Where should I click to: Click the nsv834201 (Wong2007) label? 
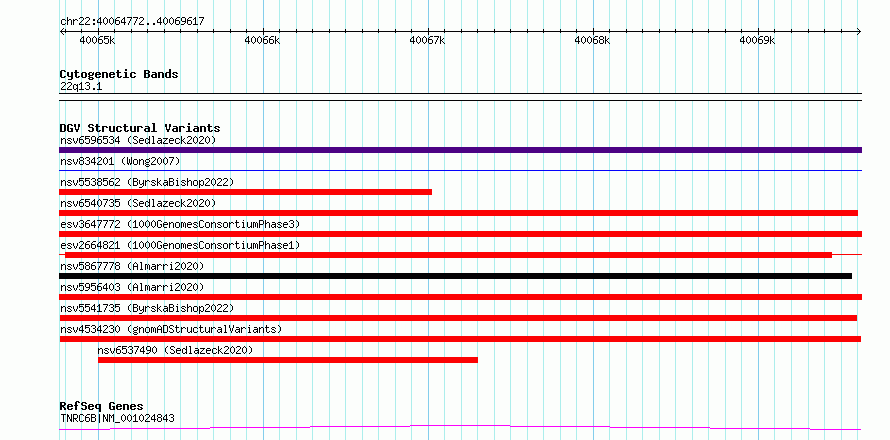pos(120,161)
